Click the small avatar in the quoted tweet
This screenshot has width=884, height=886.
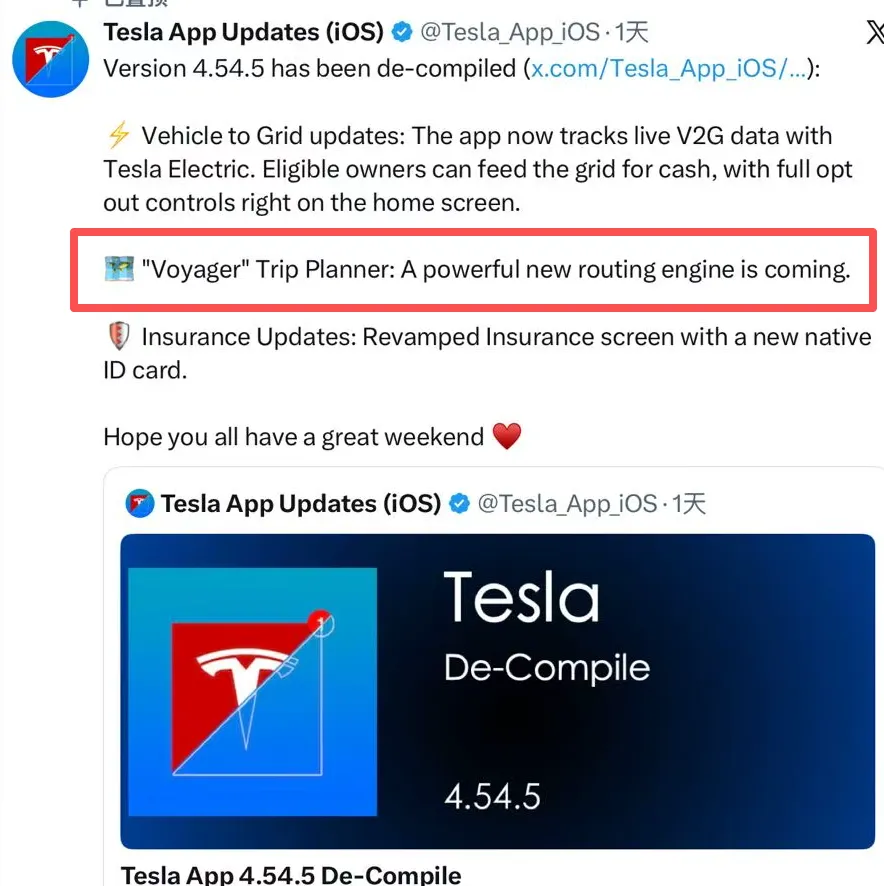click(139, 503)
